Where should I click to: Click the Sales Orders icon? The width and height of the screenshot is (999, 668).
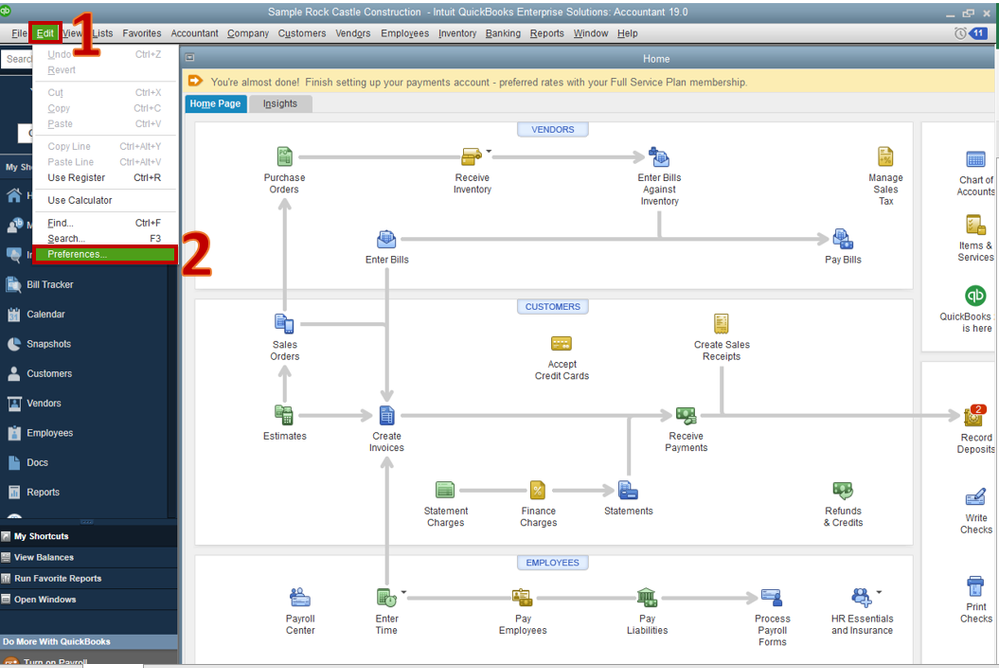pyautogui.click(x=284, y=324)
